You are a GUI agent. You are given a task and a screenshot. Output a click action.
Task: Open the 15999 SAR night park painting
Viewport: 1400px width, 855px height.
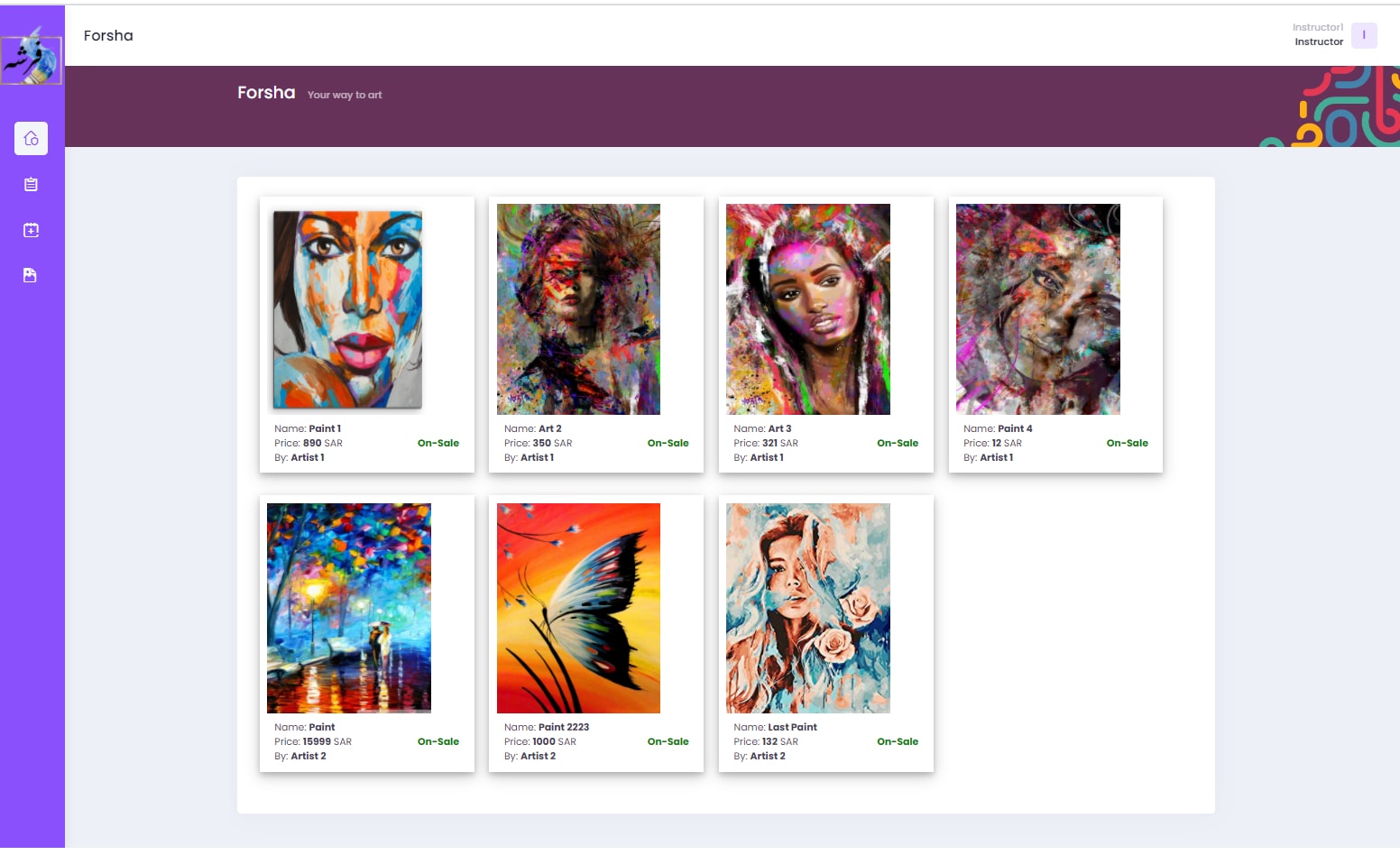pyautogui.click(x=349, y=608)
